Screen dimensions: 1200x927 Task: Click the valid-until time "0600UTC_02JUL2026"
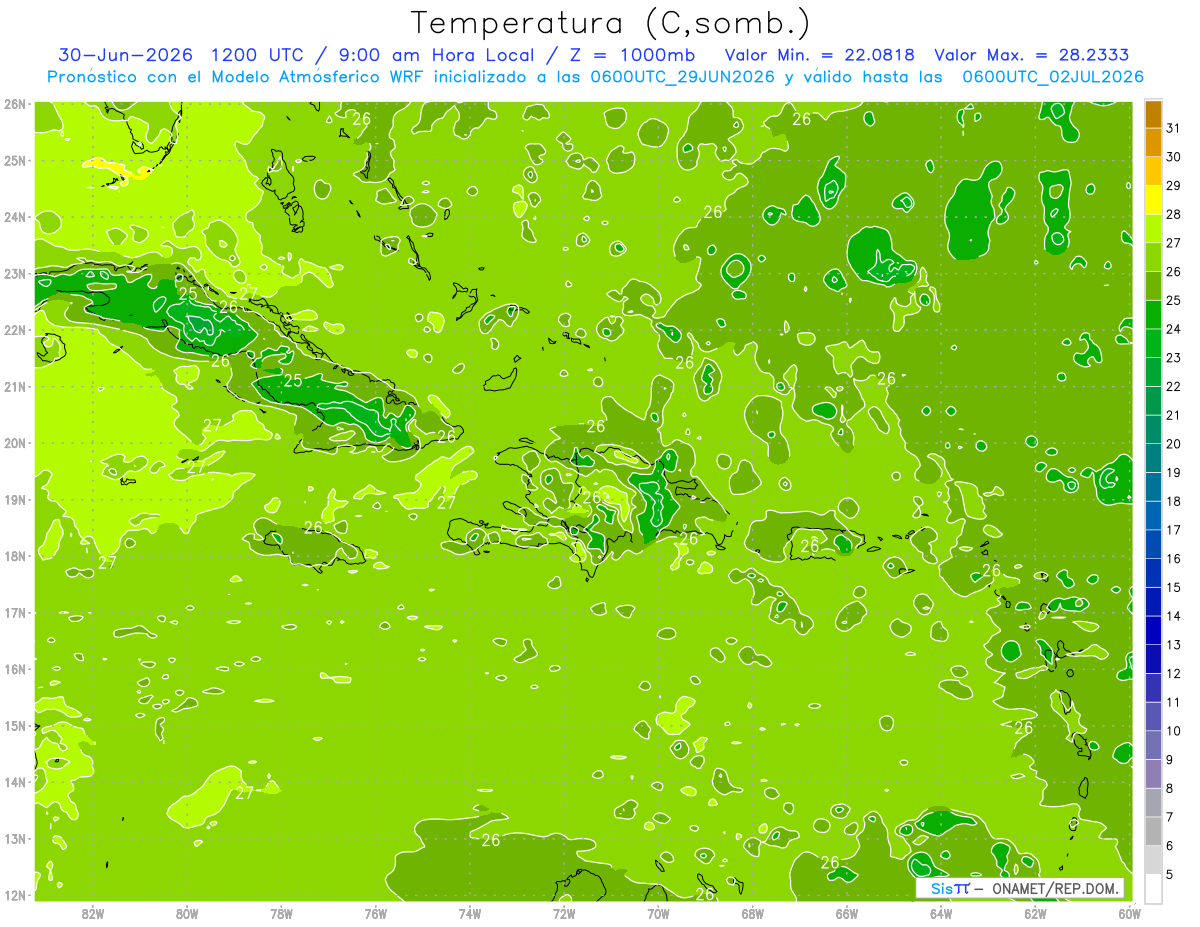tap(1053, 77)
